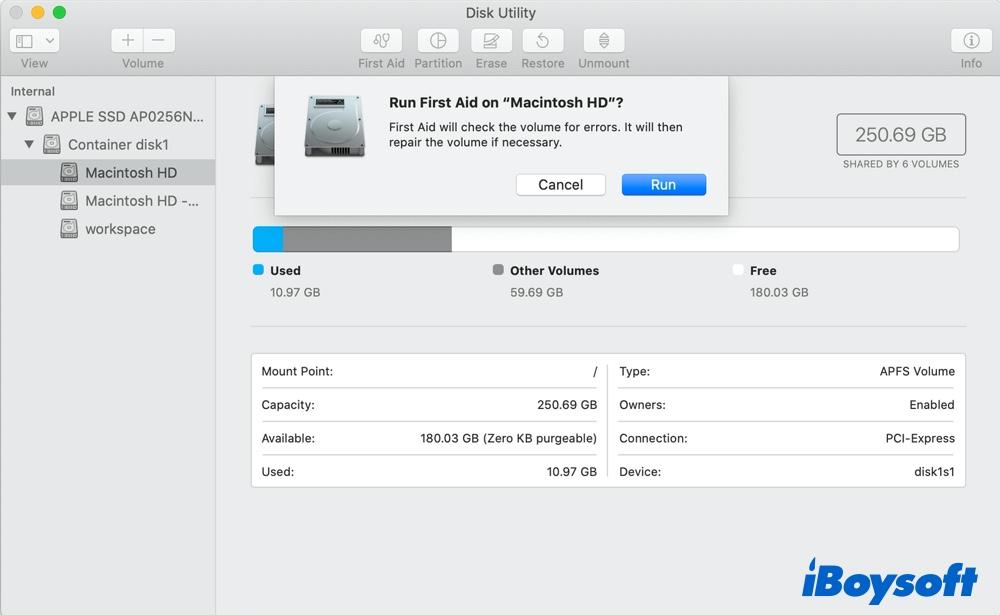This screenshot has height=615, width=1000.
Task: Select the Erase toolbar icon
Action: tap(491, 41)
